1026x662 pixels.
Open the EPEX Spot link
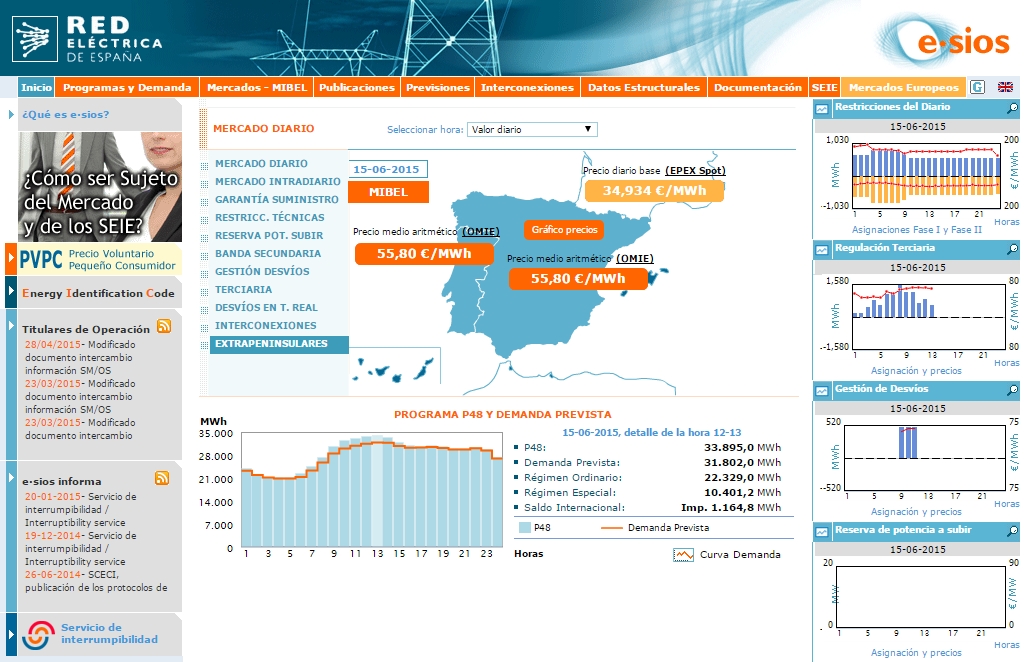click(695, 171)
